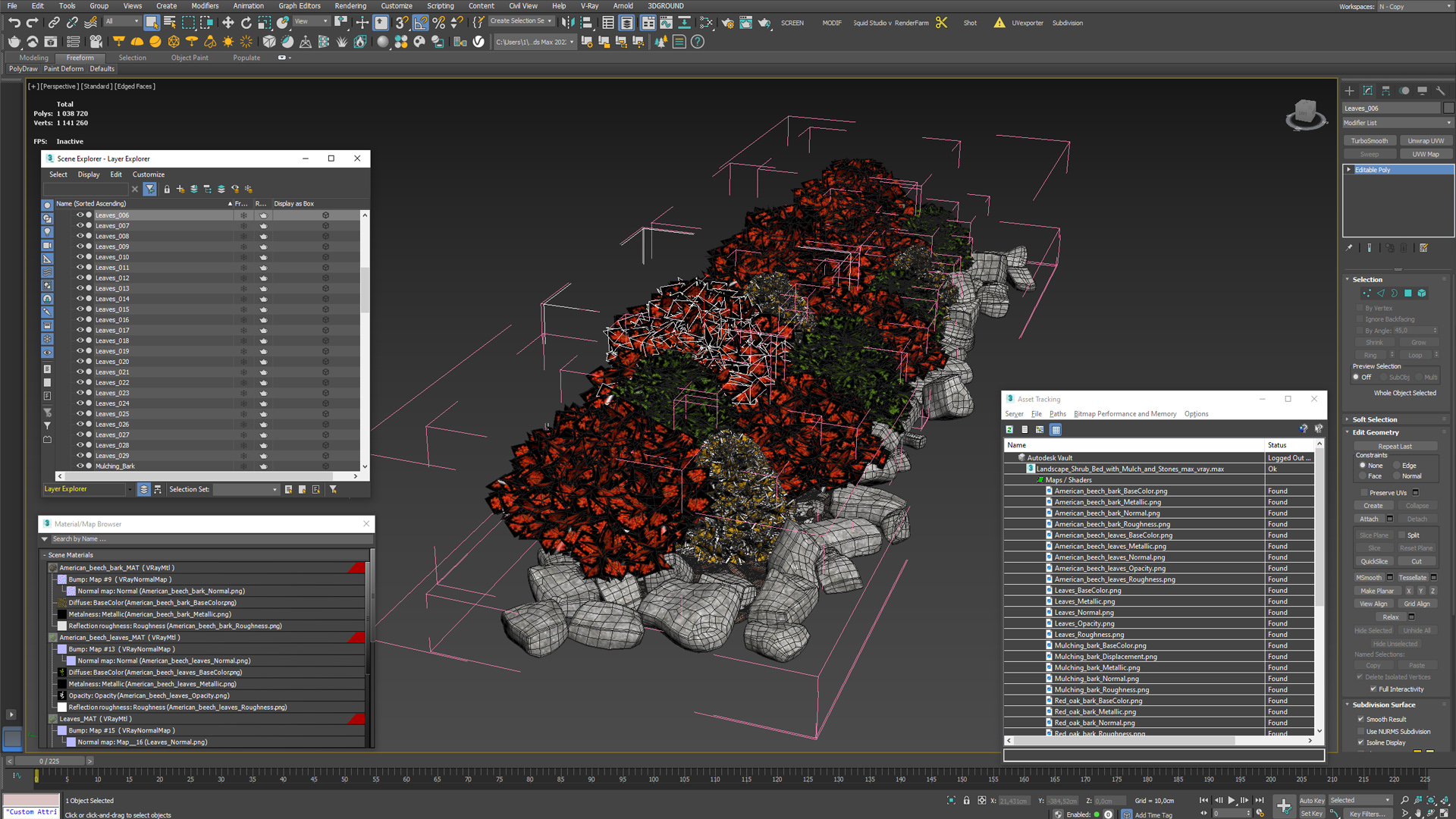
Task: Click the Asset Tracking refresh icon
Action: [1009, 430]
